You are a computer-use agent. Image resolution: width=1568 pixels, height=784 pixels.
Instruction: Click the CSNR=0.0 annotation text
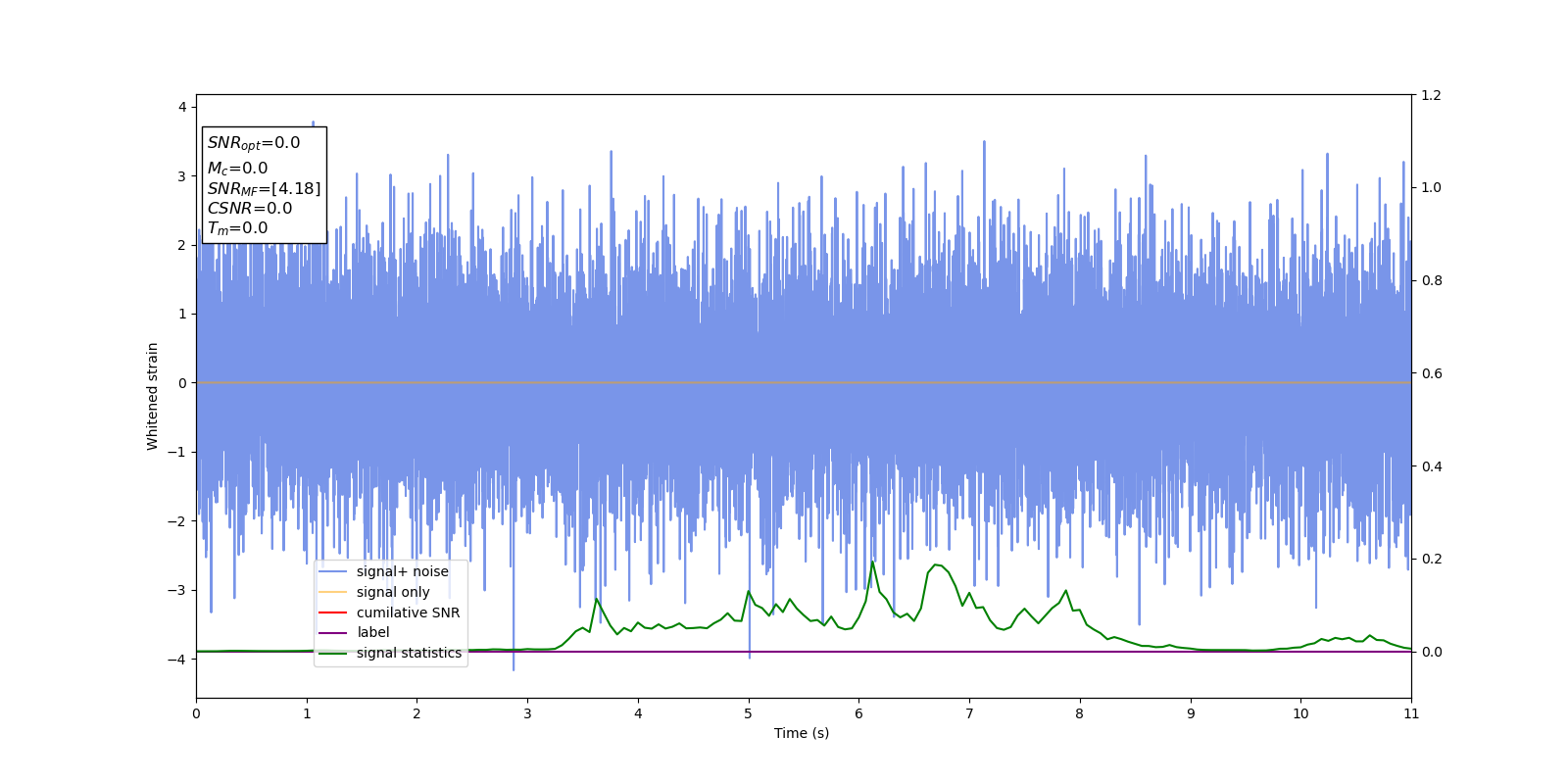click(250, 208)
